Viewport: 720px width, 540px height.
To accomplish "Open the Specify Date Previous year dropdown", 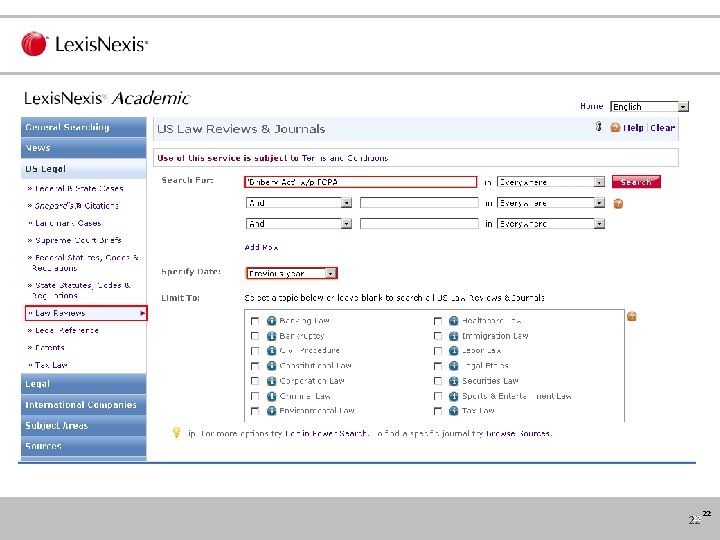I will click(292, 273).
